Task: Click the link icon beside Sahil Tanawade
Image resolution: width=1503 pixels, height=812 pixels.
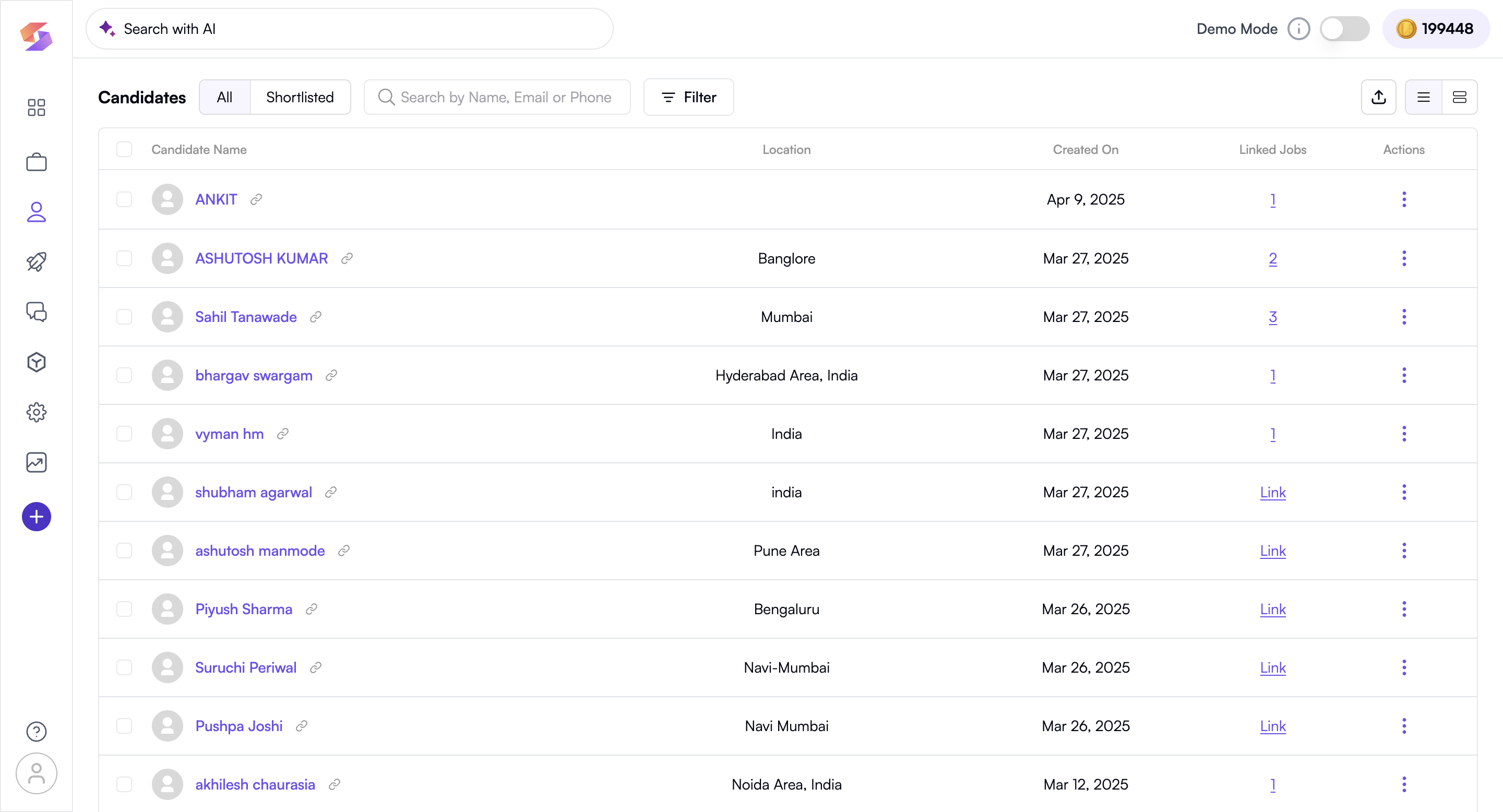Action: 316,317
